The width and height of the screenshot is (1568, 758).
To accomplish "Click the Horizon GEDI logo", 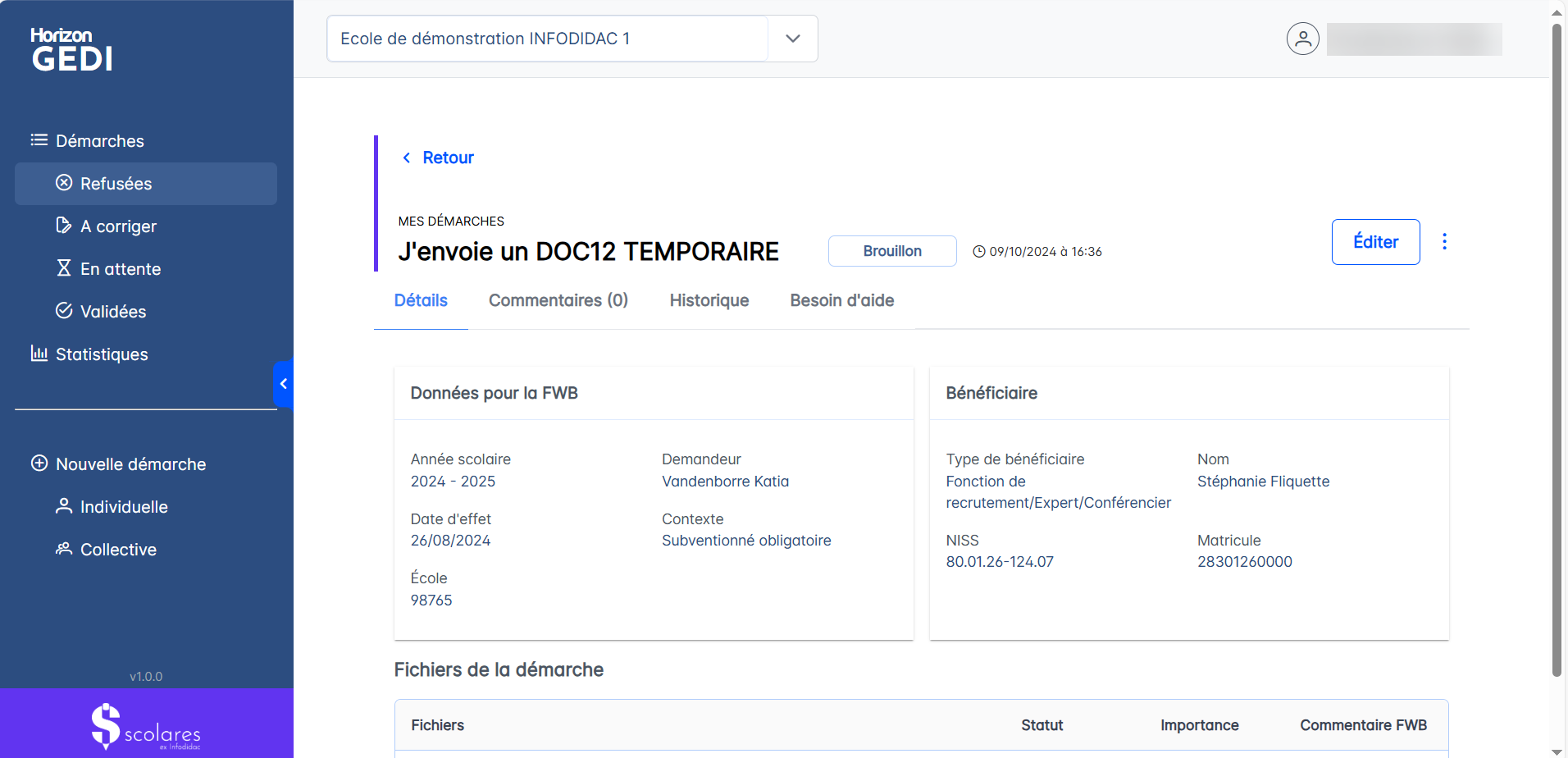I will pos(71,50).
